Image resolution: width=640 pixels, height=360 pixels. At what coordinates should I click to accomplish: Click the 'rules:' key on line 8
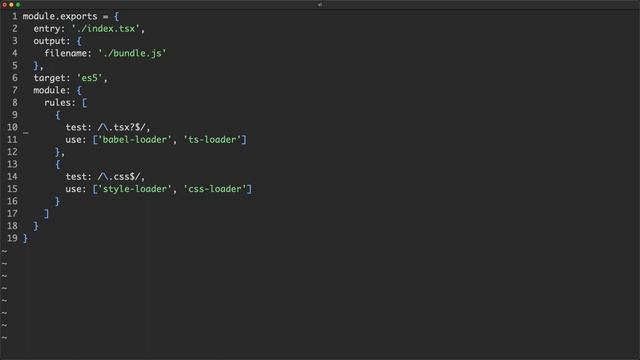(x=60, y=103)
